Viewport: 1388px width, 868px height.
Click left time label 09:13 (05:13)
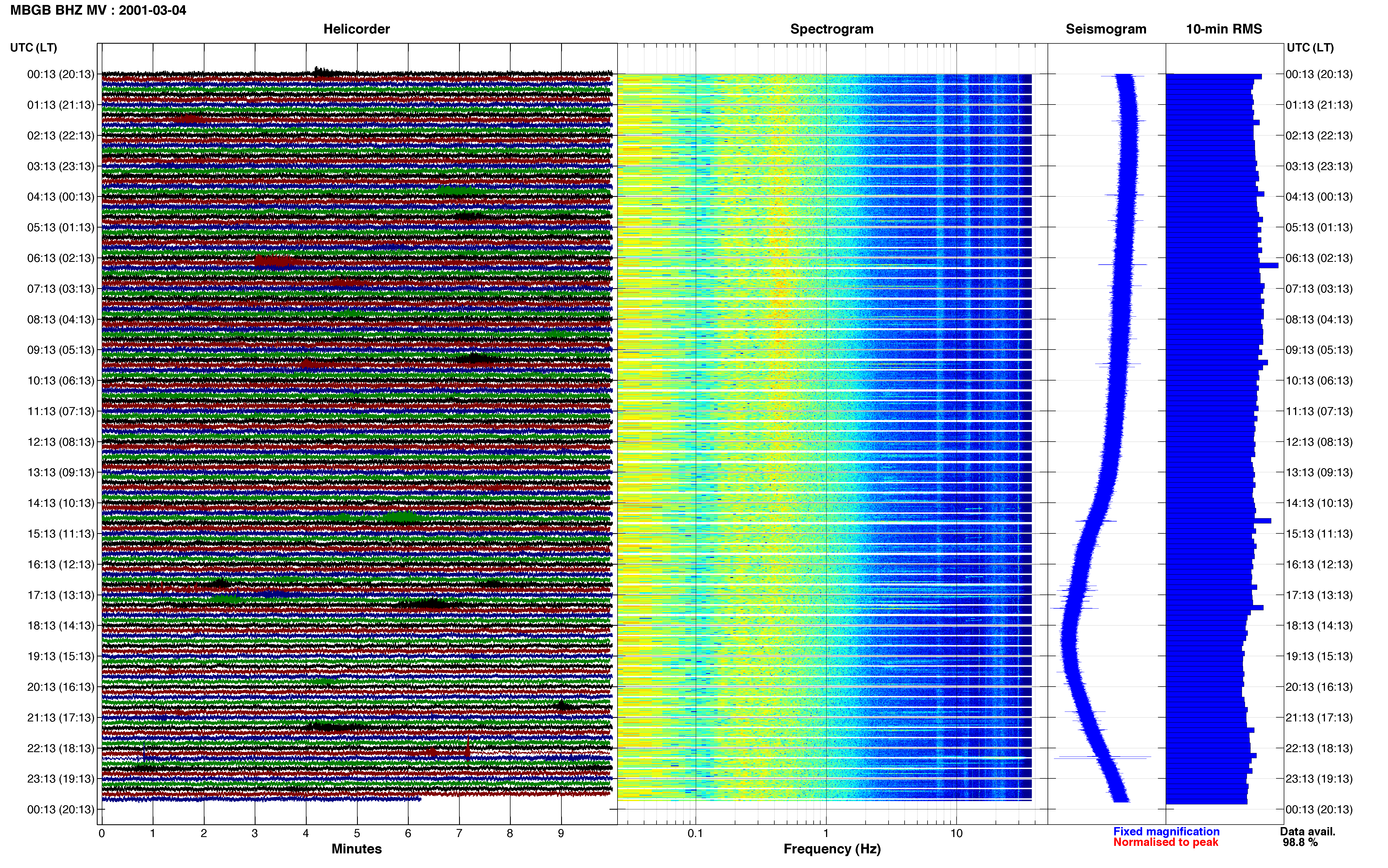(x=61, y=350)
